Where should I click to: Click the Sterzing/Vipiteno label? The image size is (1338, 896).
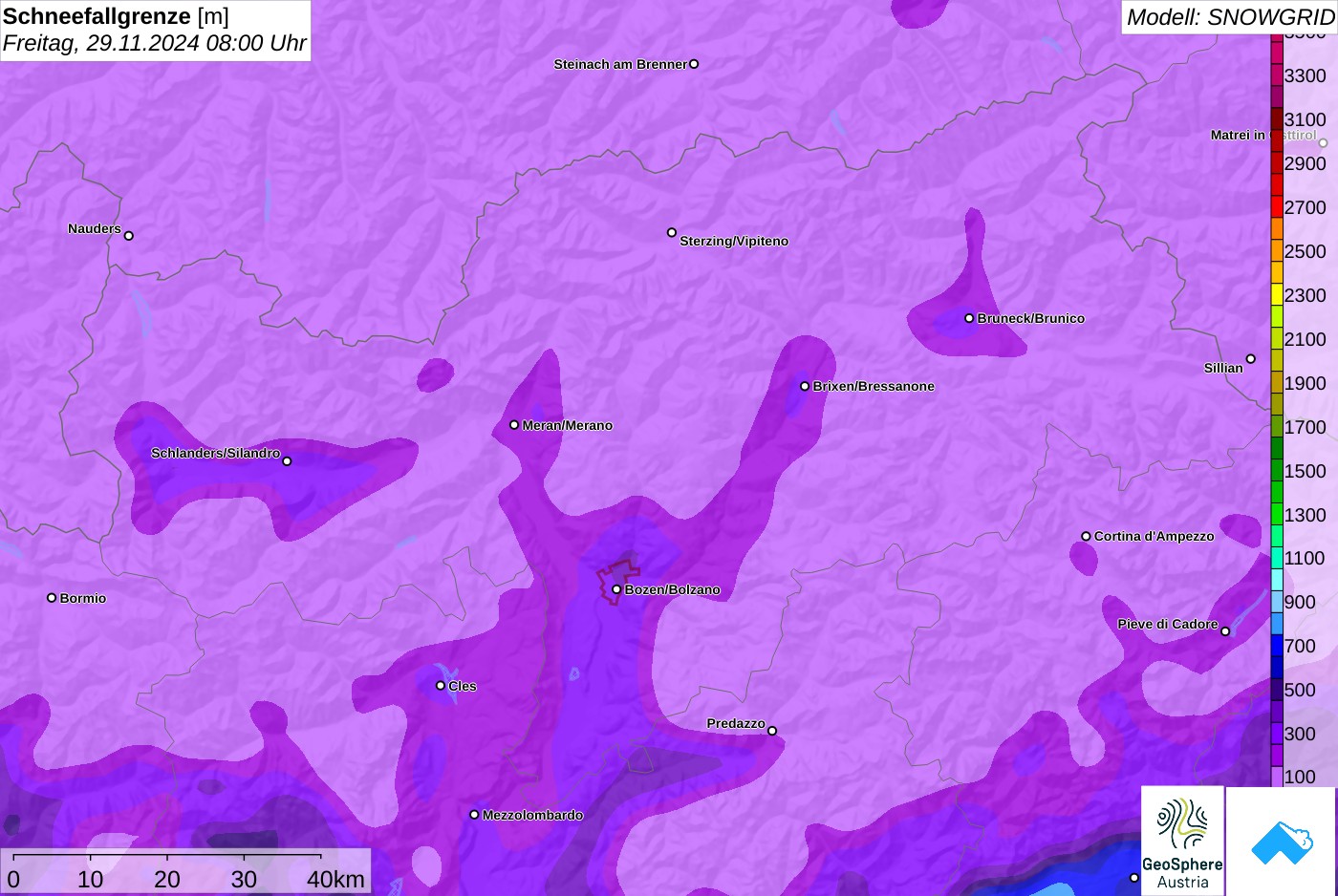[734, 241]
